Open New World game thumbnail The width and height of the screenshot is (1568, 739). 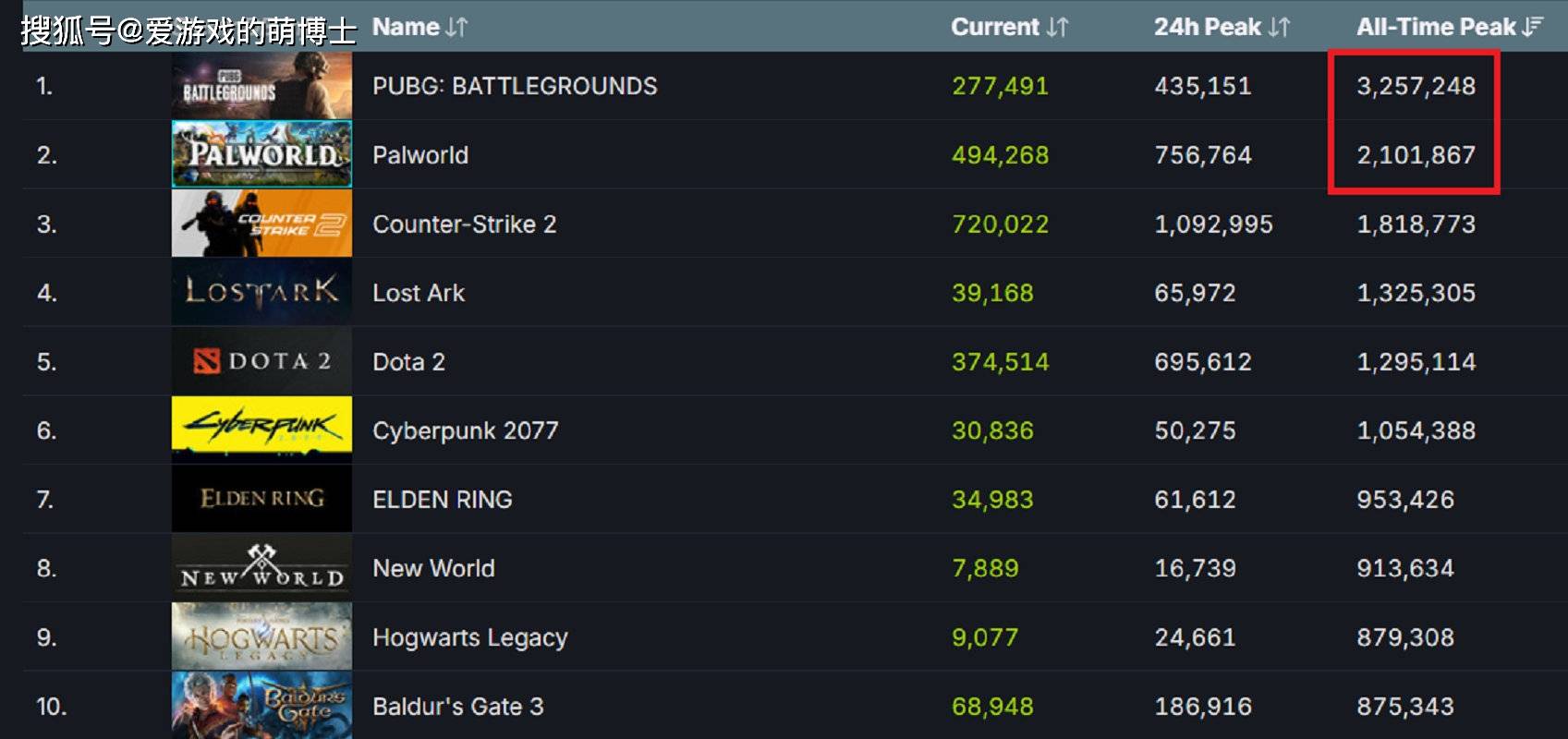261,568
